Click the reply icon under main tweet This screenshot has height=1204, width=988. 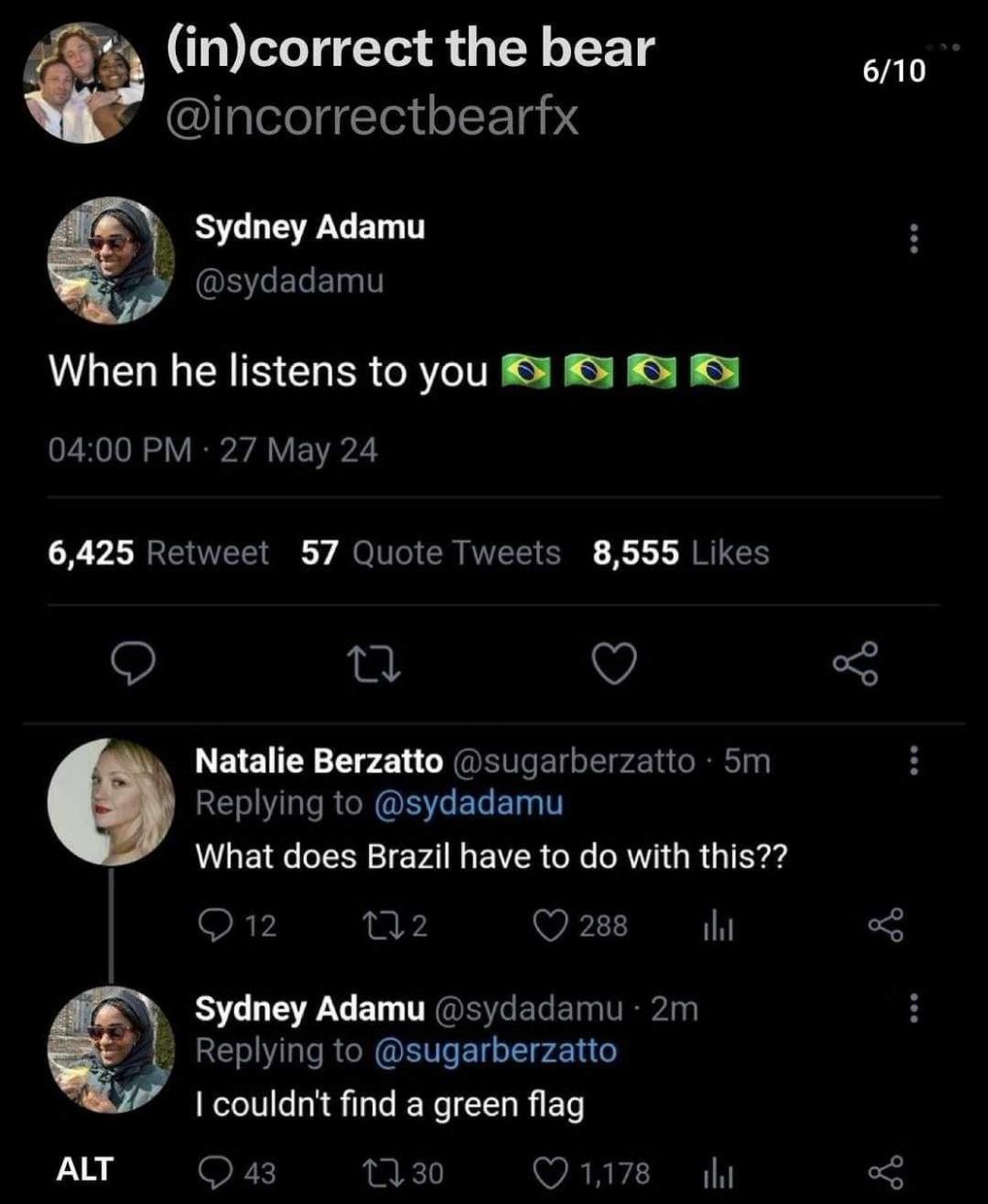(x=134, y=665)
